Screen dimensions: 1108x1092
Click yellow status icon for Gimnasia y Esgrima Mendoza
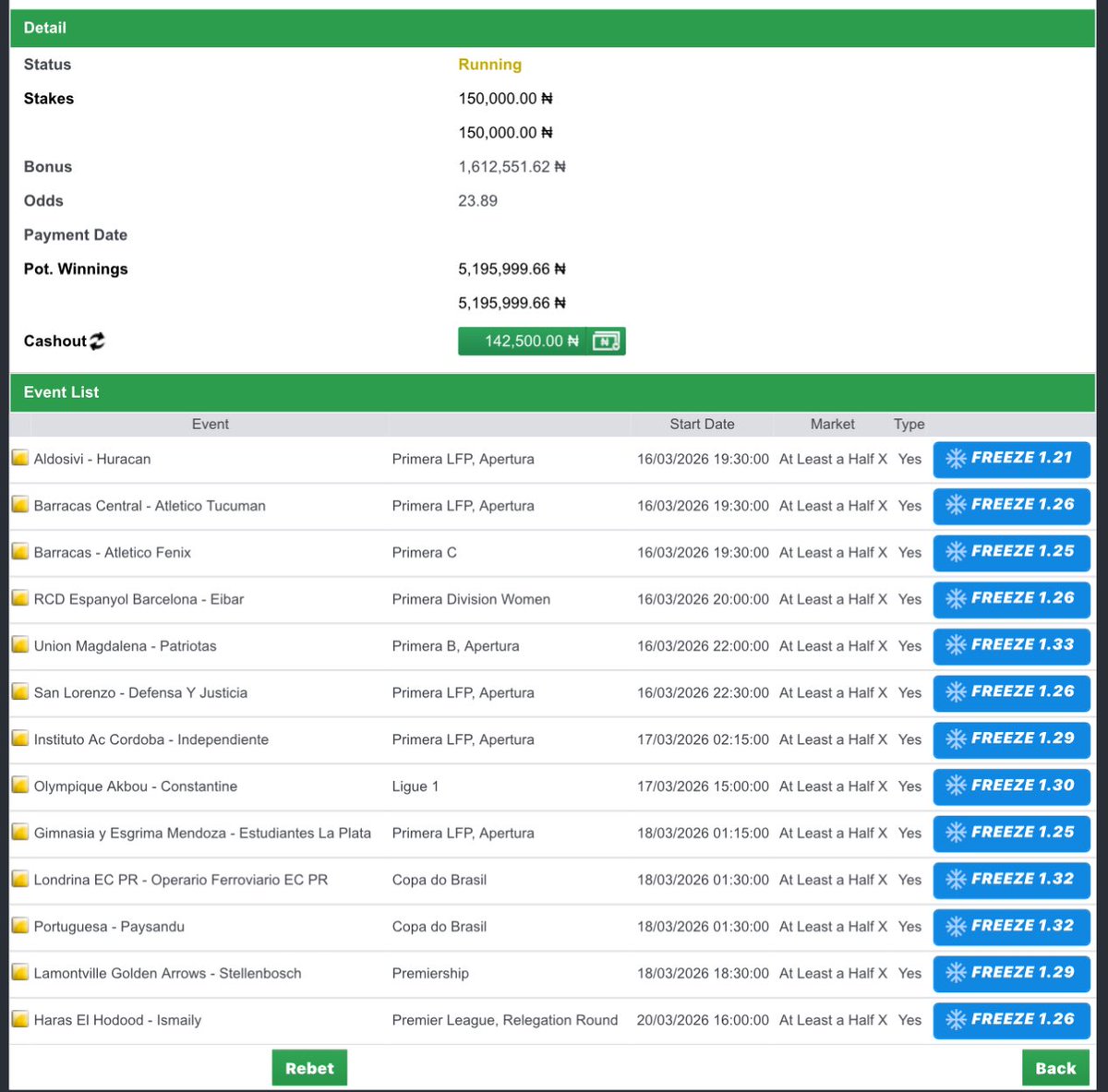point(20,833)
